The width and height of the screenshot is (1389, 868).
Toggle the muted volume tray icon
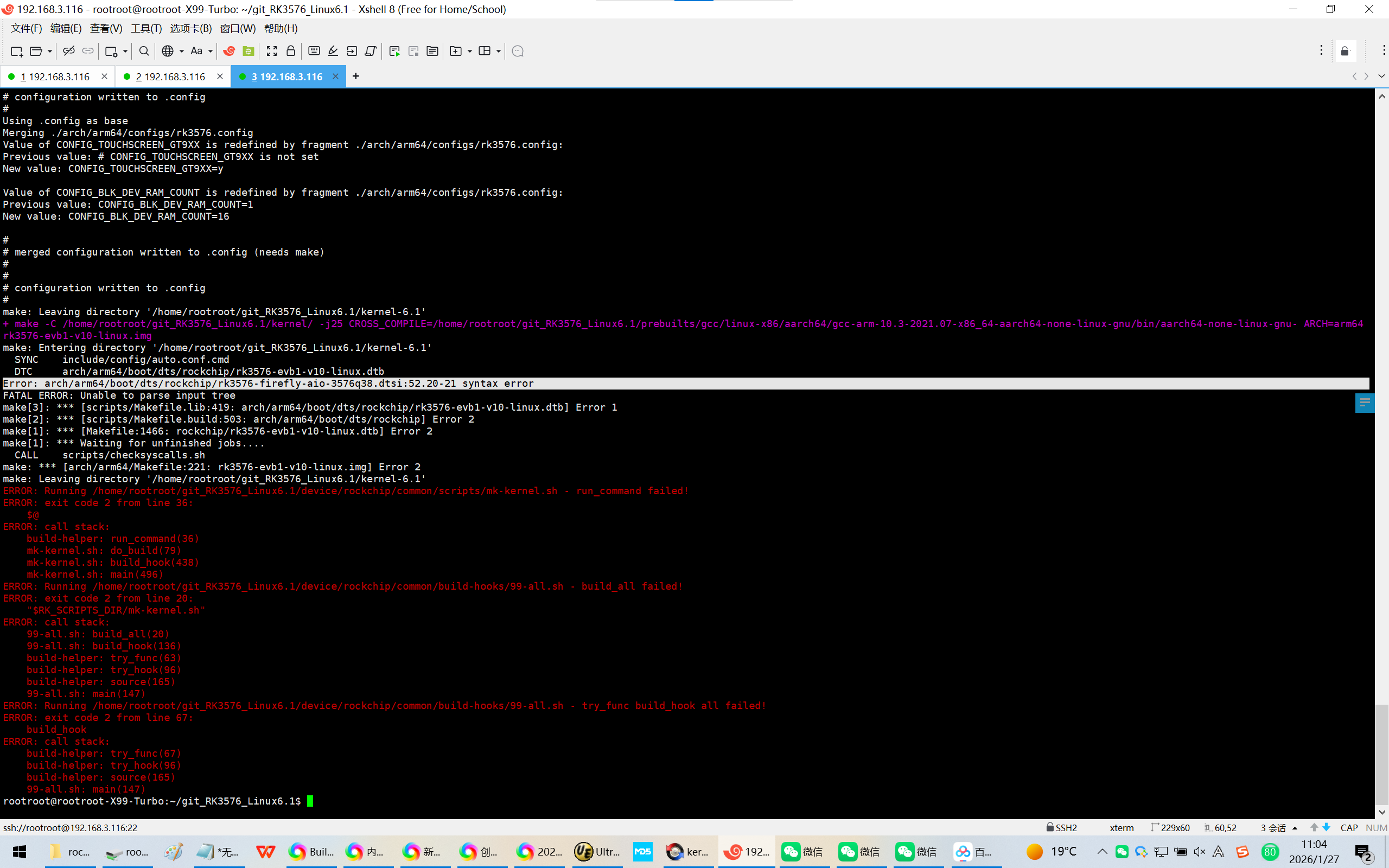pos(1199,852)
